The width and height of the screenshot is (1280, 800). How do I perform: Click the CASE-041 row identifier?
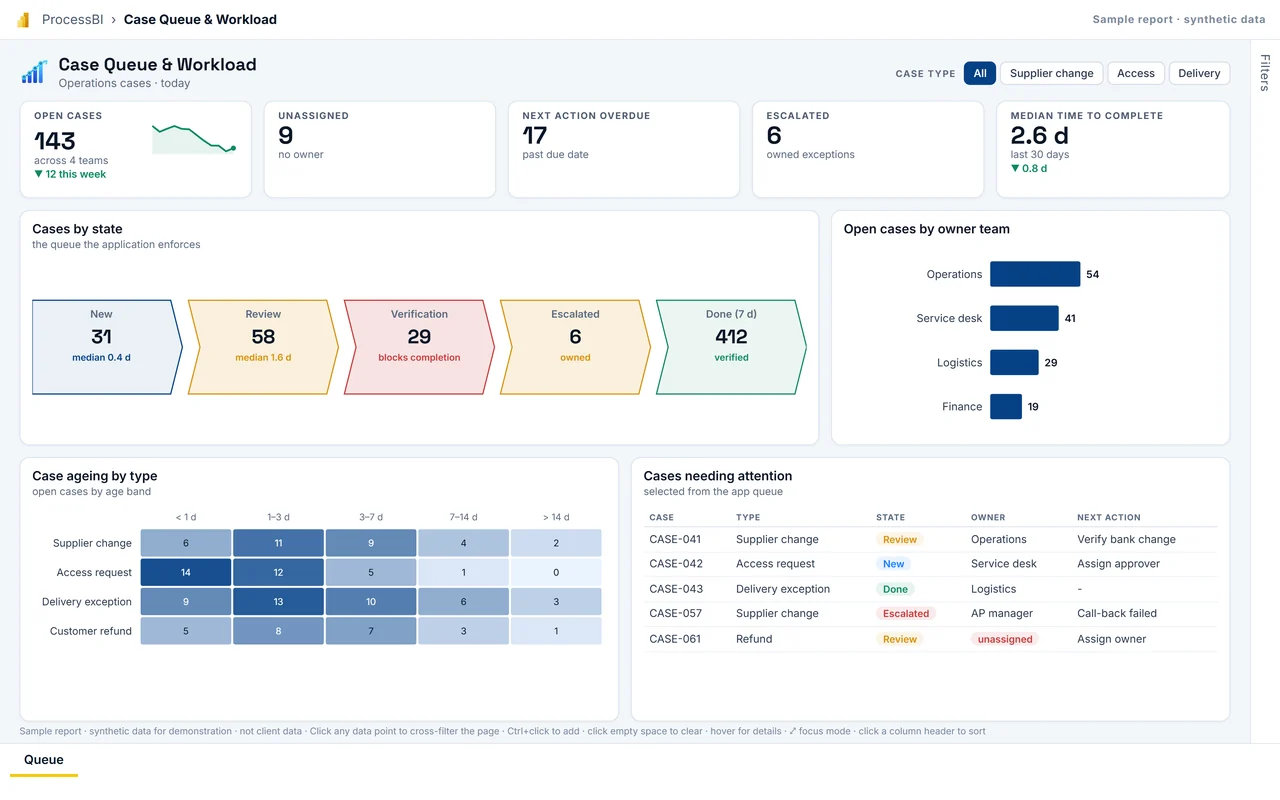tap(676, 539)
